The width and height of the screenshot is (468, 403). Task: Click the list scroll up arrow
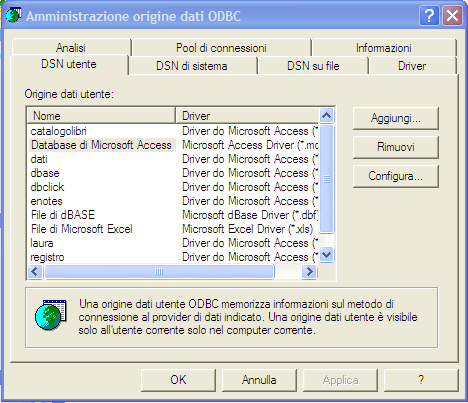[326, 116]
